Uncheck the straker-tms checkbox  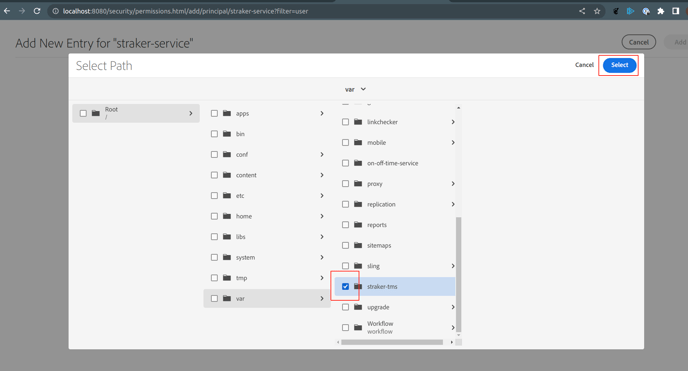tap(345, 286)
